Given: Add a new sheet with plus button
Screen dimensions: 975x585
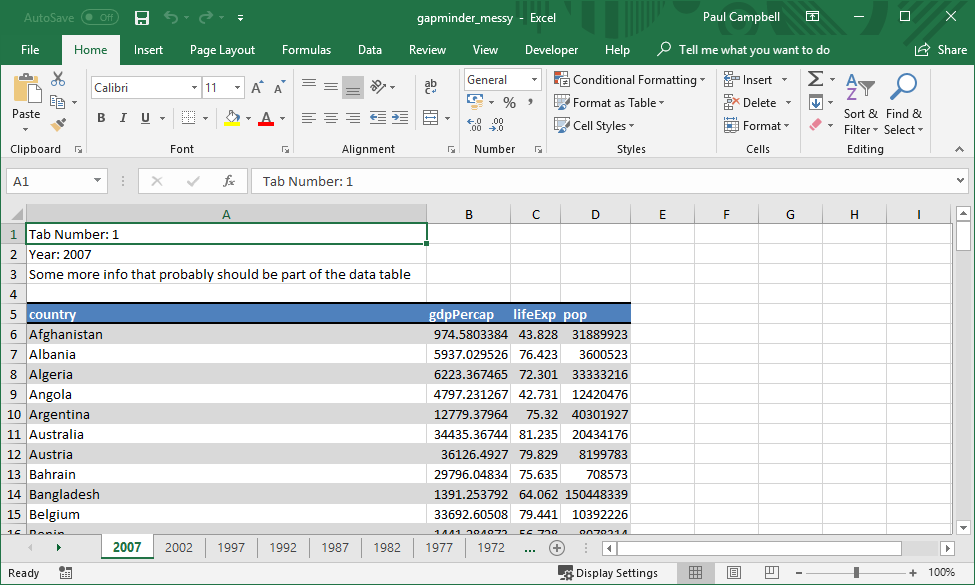Looking at the screenshot, I should pos(557,548).
